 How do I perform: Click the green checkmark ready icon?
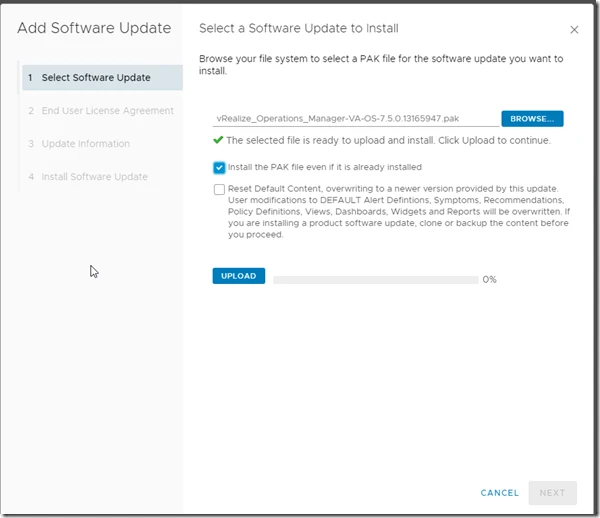[x=218, y=140]
